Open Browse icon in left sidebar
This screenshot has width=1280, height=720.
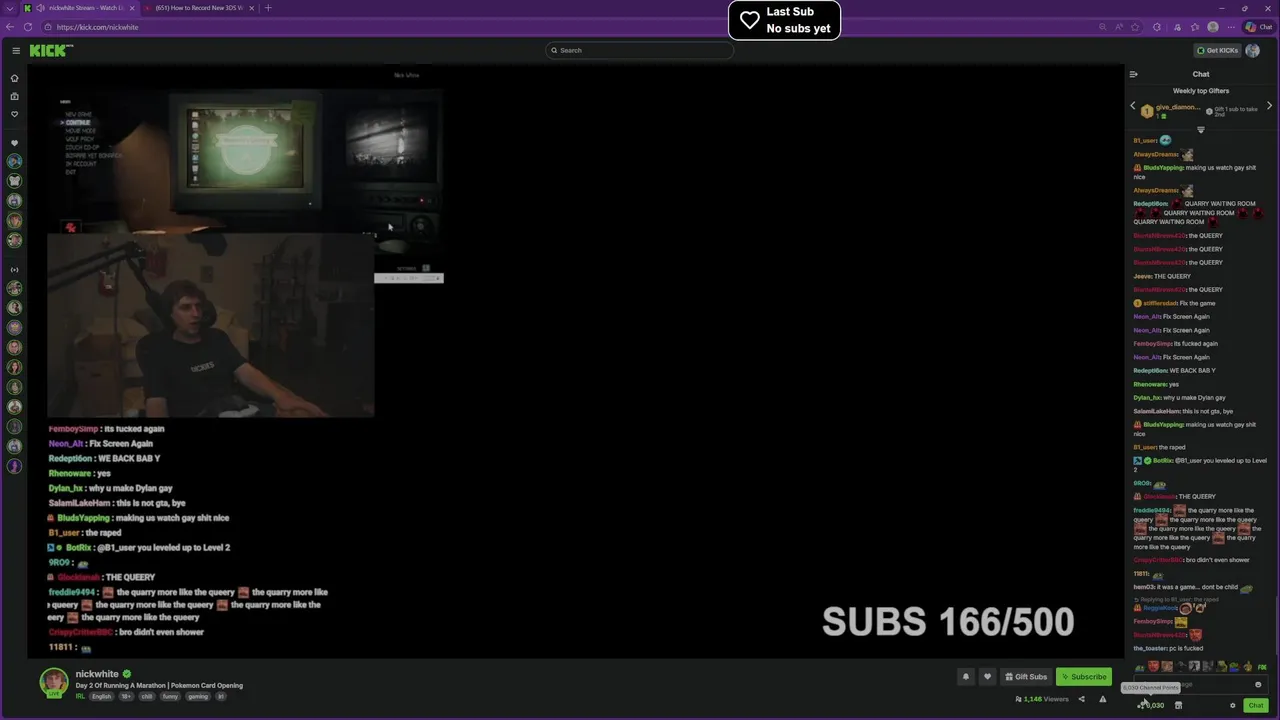coord(14,96)
